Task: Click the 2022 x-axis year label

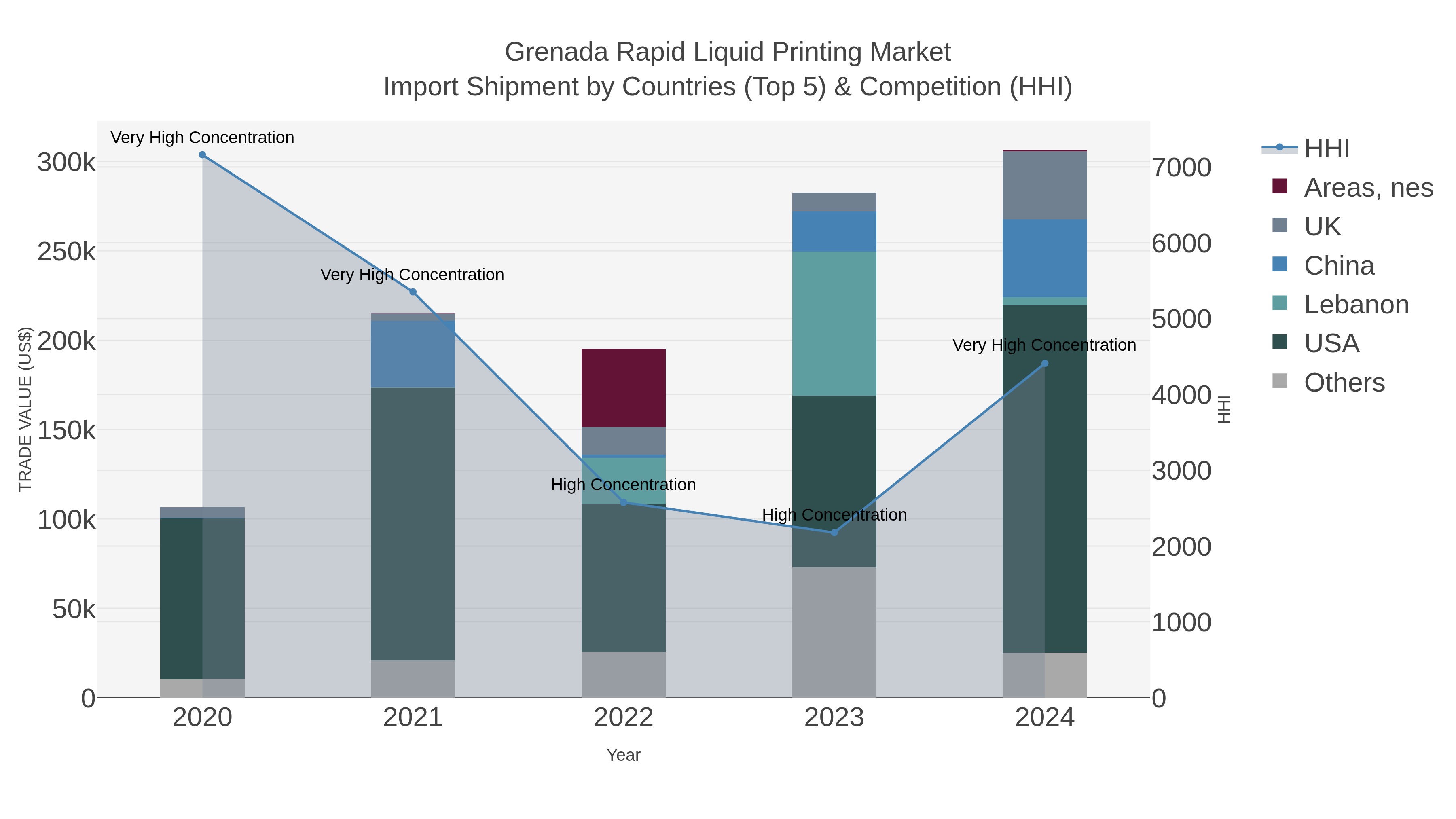Action: tap(623, 717)
